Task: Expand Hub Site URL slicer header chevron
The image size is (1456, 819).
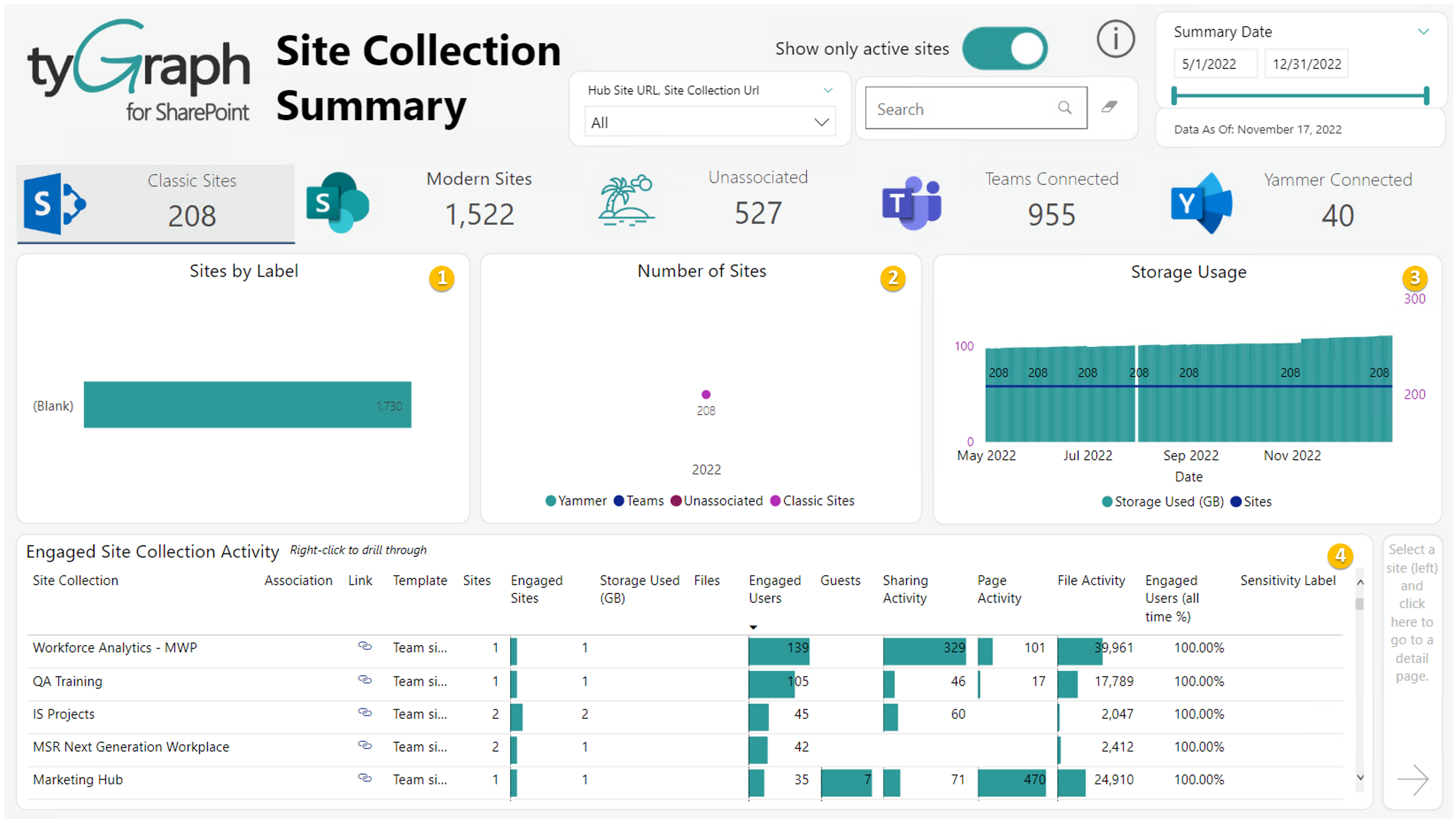Action: point(828,91)
